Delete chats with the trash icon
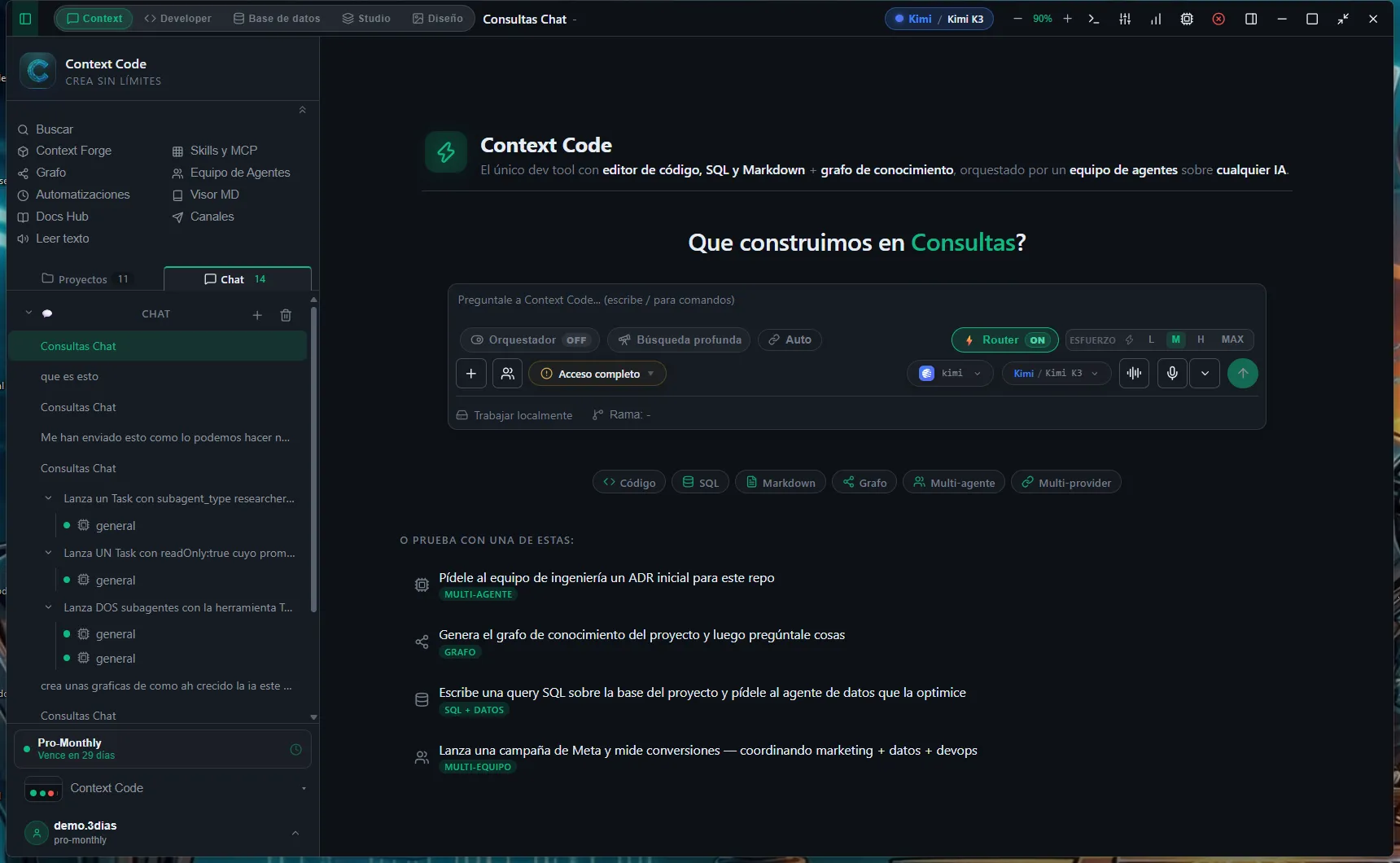1400x863 pixels. click(x=286, y=315)
